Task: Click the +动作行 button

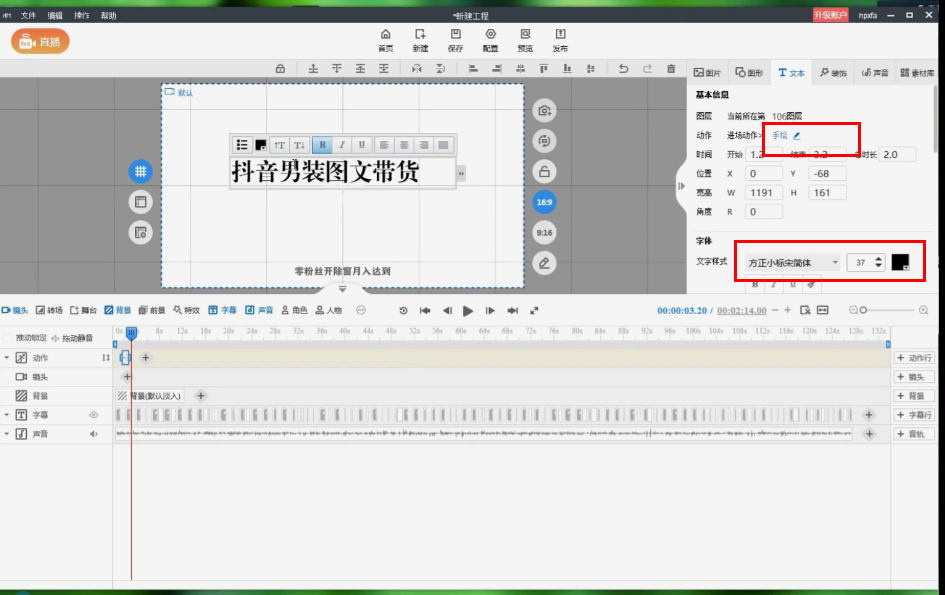Action: click(x=914, y=357)
